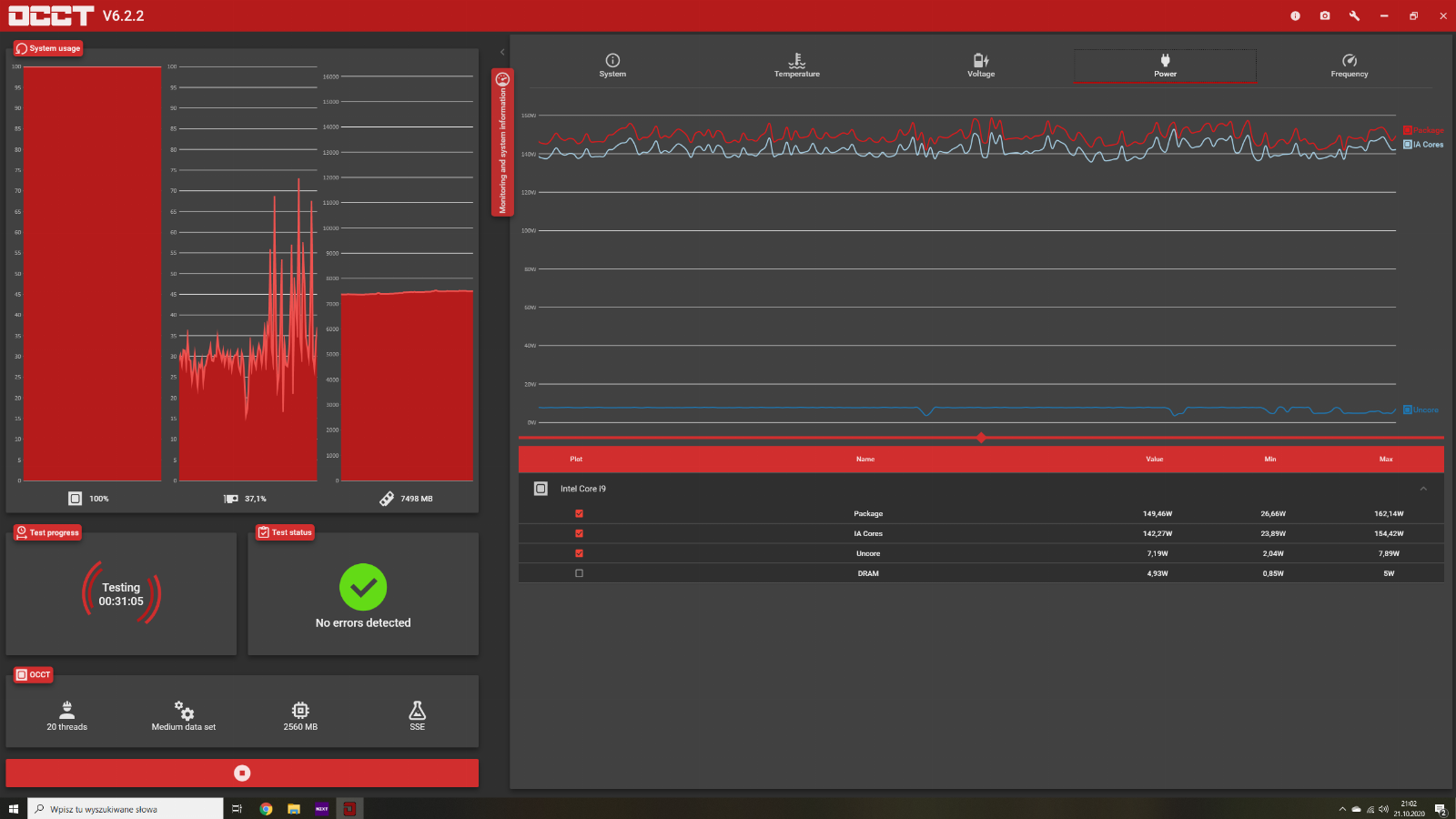Click the Testing 00:31:05 timer
Viewport: 1456px width, 819px height.
[121, 594]
